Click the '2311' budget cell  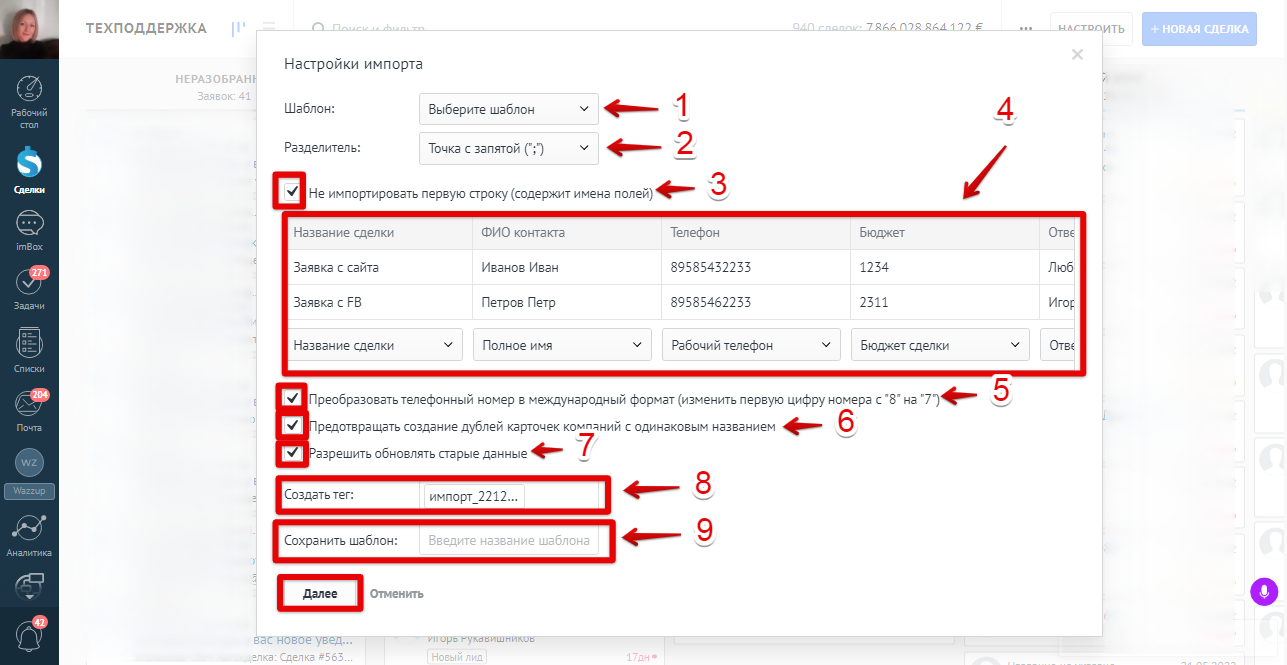(x=944, y=302)
